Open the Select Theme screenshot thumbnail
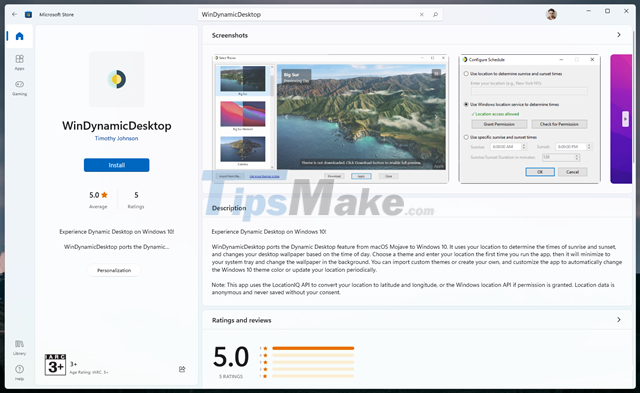Viewport: 640px width, 393px height. (330, 118)
